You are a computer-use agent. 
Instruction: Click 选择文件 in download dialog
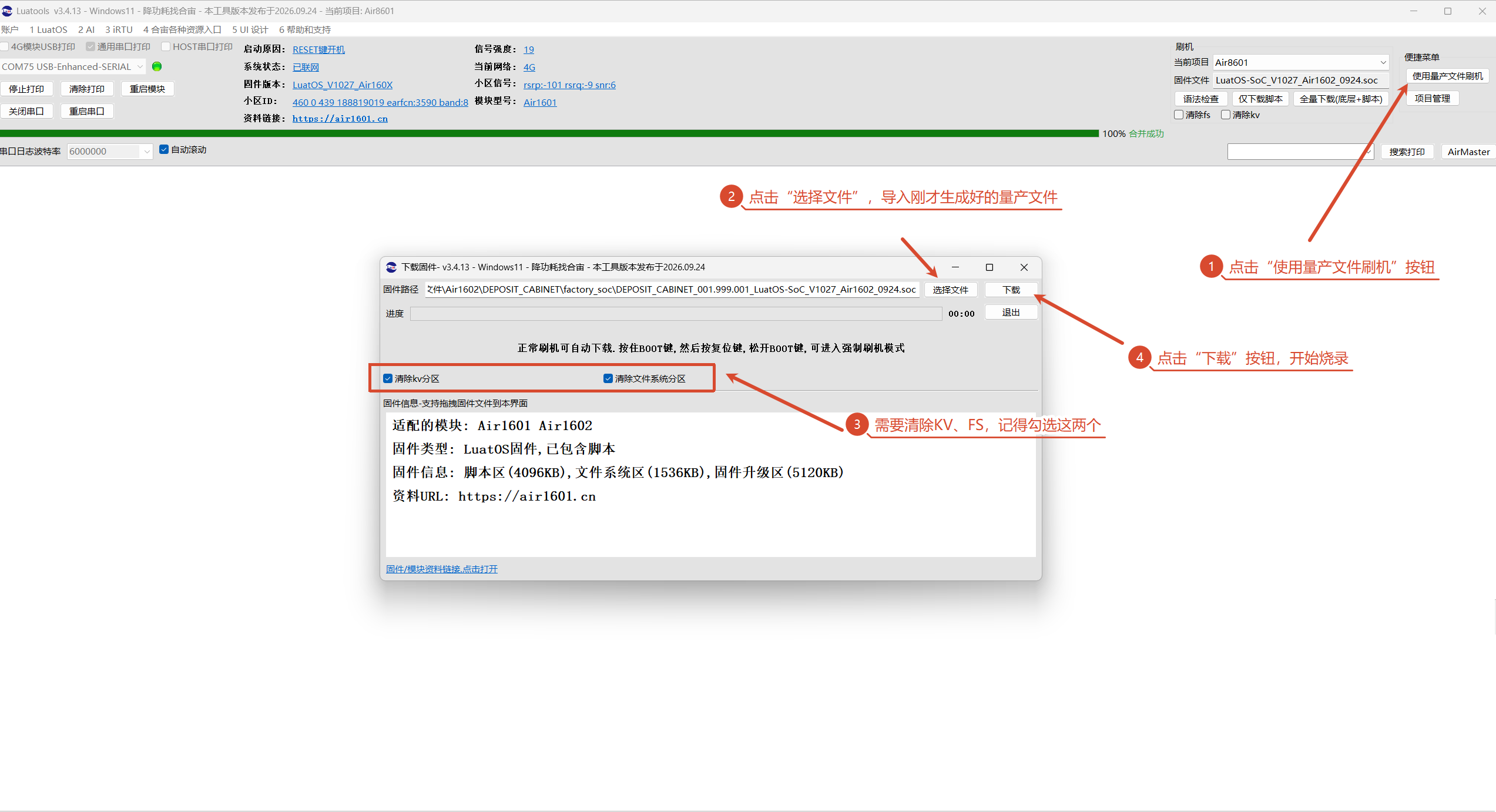pos(951,290)
